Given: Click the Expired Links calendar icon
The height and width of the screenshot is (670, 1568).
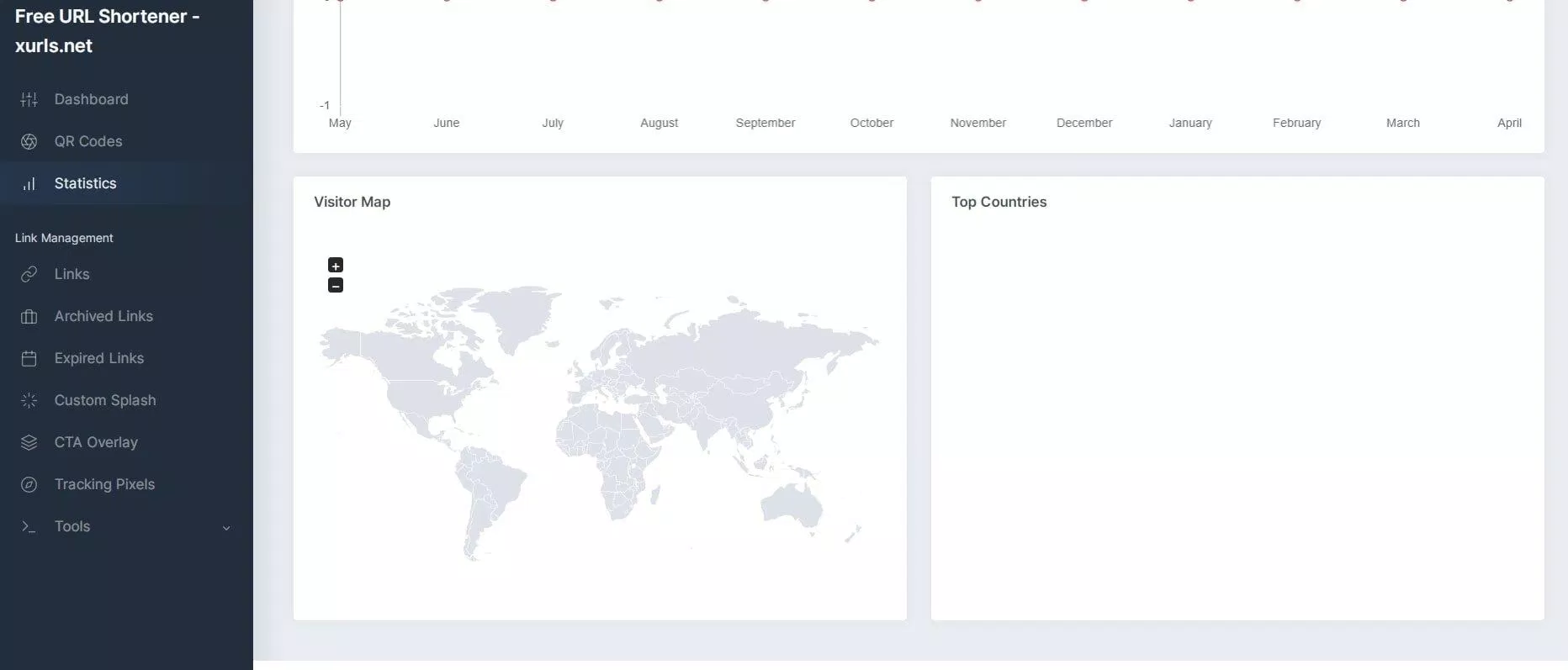Looking at the screenshot, I should (x=29, y=358).
